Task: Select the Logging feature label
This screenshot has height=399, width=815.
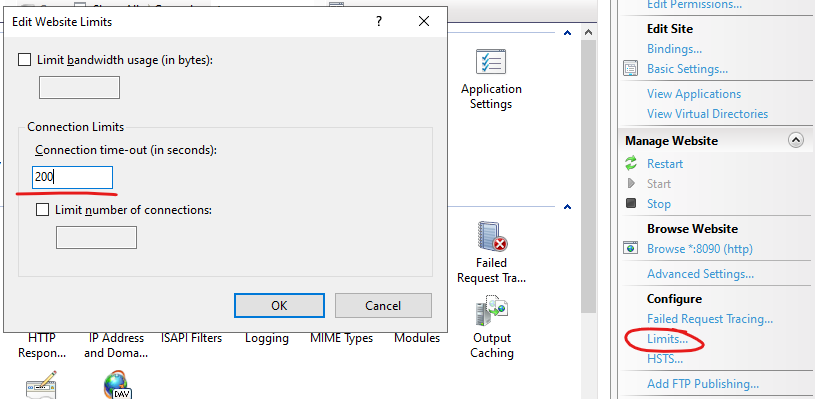Action: [x=267, y=338]
